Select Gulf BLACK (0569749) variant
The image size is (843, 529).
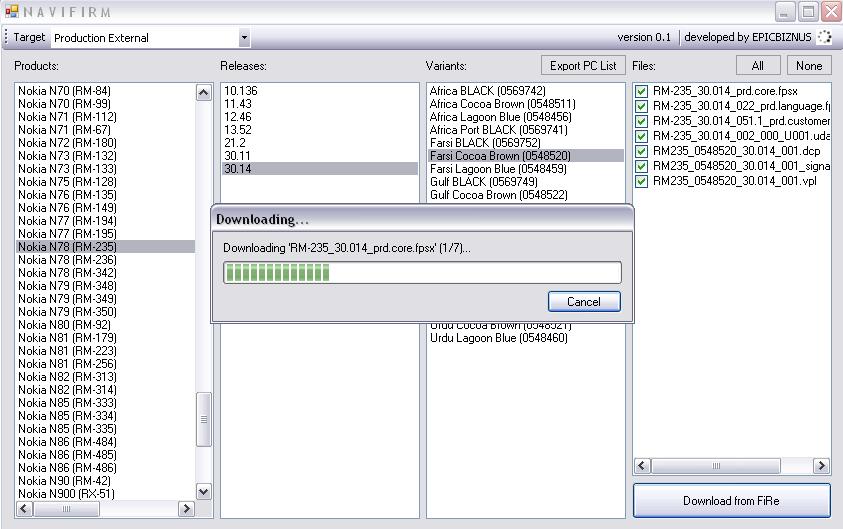click(526, 182)
